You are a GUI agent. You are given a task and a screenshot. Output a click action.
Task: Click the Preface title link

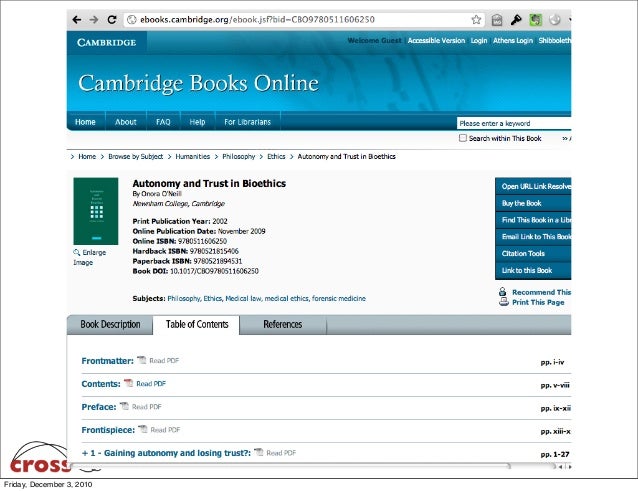click(x=99, y=407)
